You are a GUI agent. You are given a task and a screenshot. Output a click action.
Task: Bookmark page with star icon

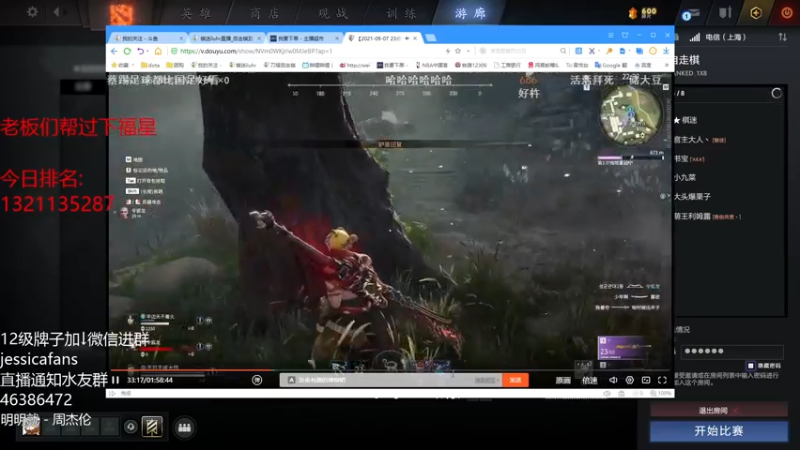click(458, 51)
